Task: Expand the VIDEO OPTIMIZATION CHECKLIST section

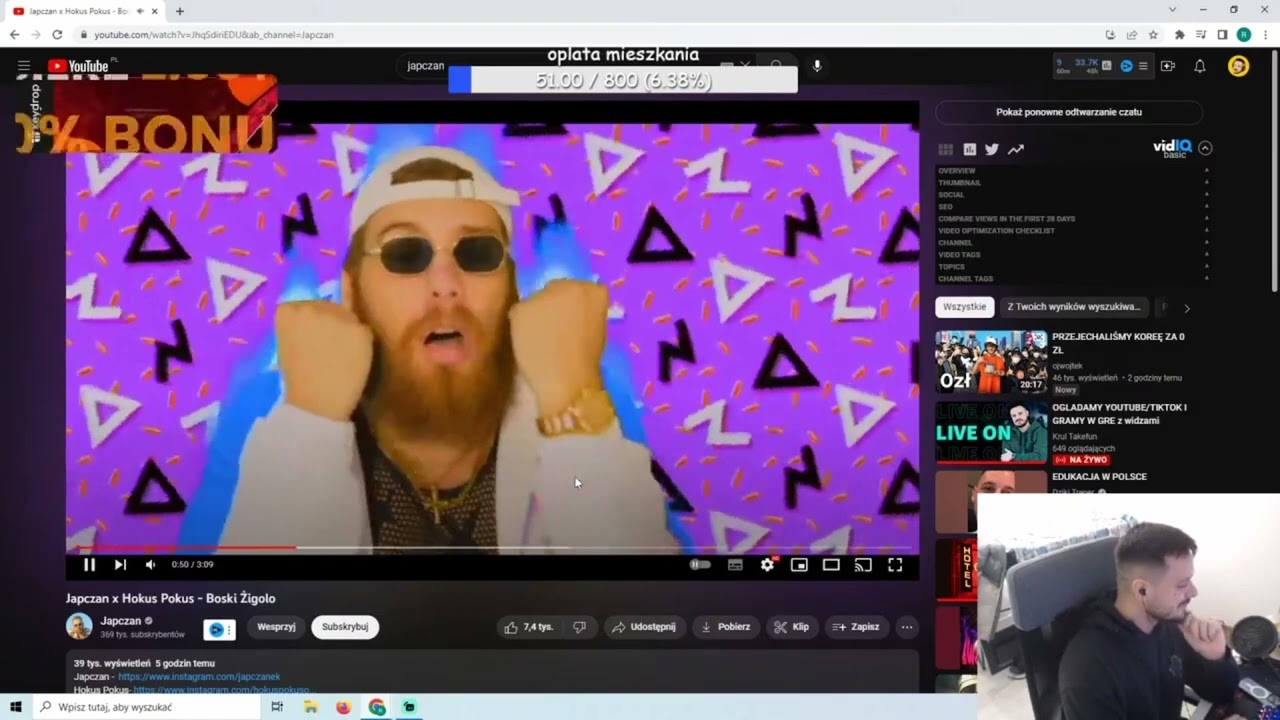Action: coord(1074,231)
